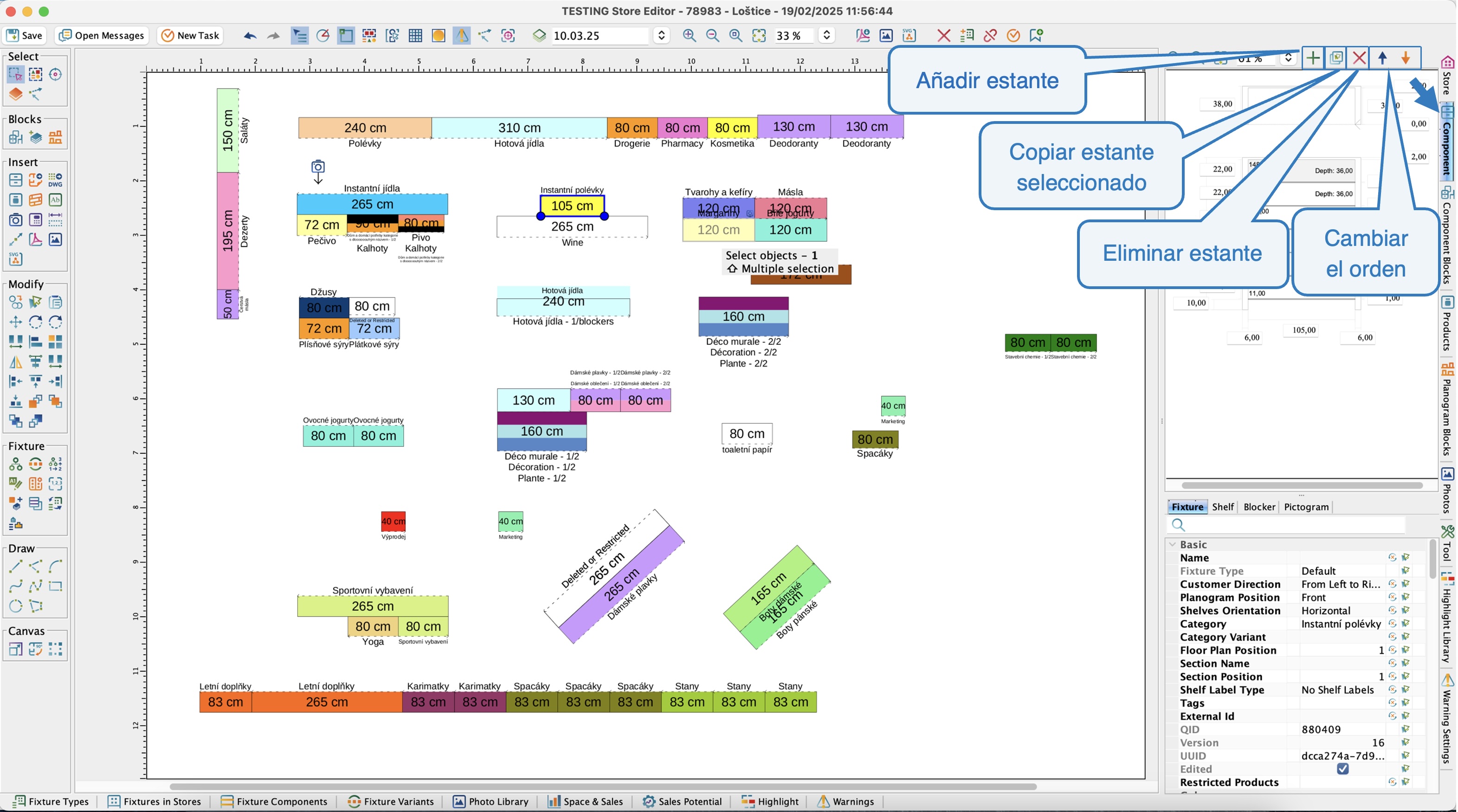Switch to the Blocker tab
This screenshot has height=812, width=1458.
click(x=1259, y=507)
